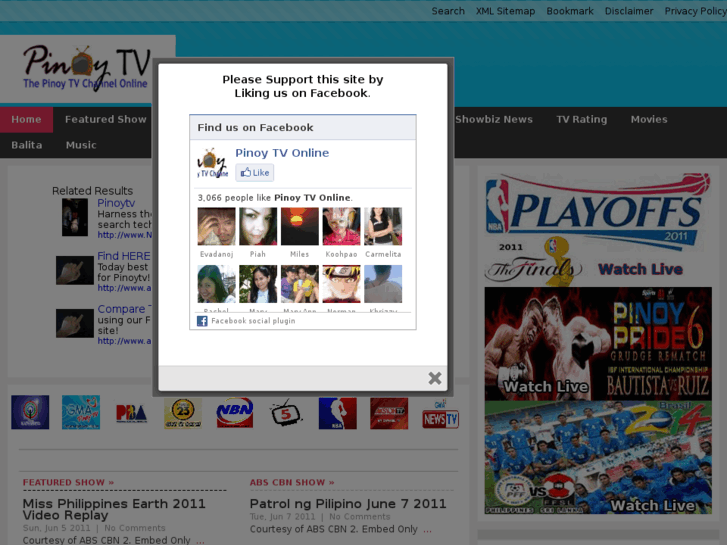Open Miss Philippines Earth 2011 Video Replay
The height and width of the screenshot is (545, 727).
114,509
